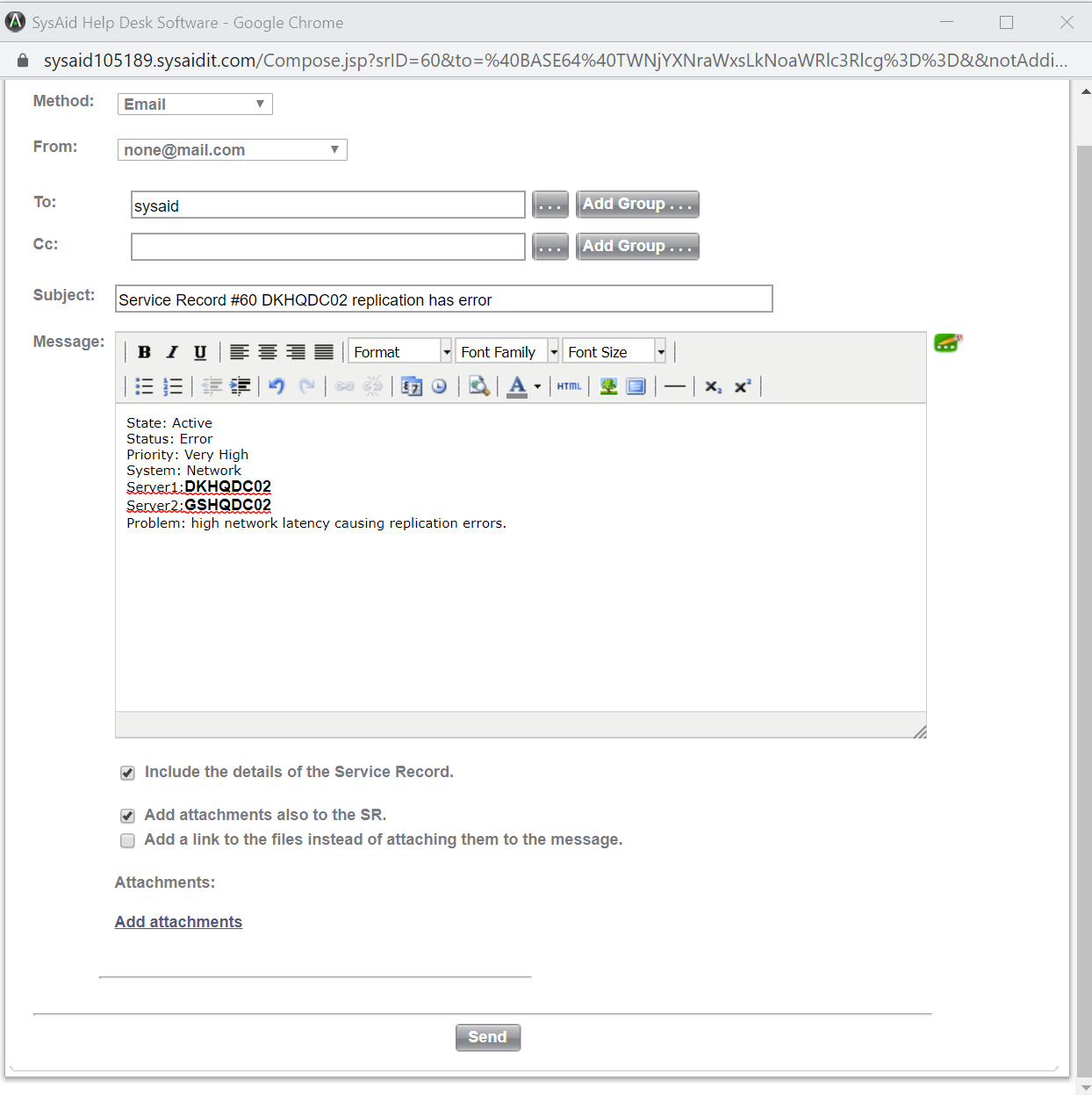This screenshot has height=1095, width=1092.
Task: Open the preview magnifier icon
Action: point(478,385)
